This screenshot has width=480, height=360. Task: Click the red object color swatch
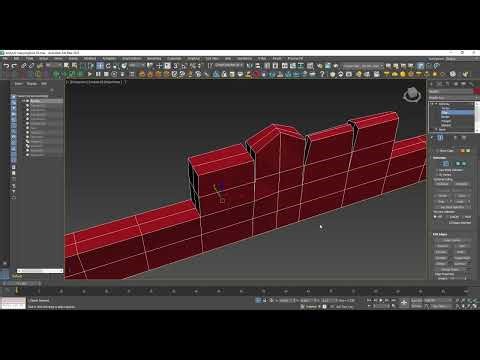pyautogui.click(x=476, y=91)
